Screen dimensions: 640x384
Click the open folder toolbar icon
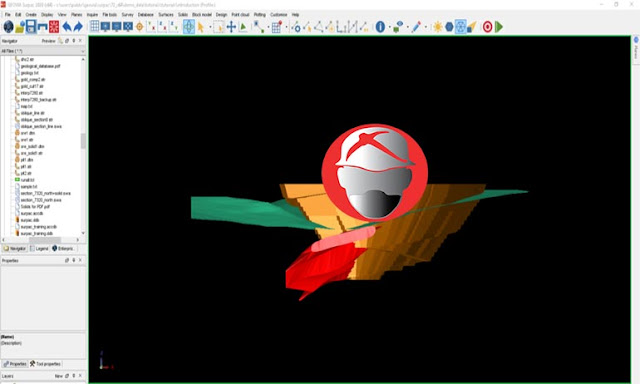tap(20, 27)
